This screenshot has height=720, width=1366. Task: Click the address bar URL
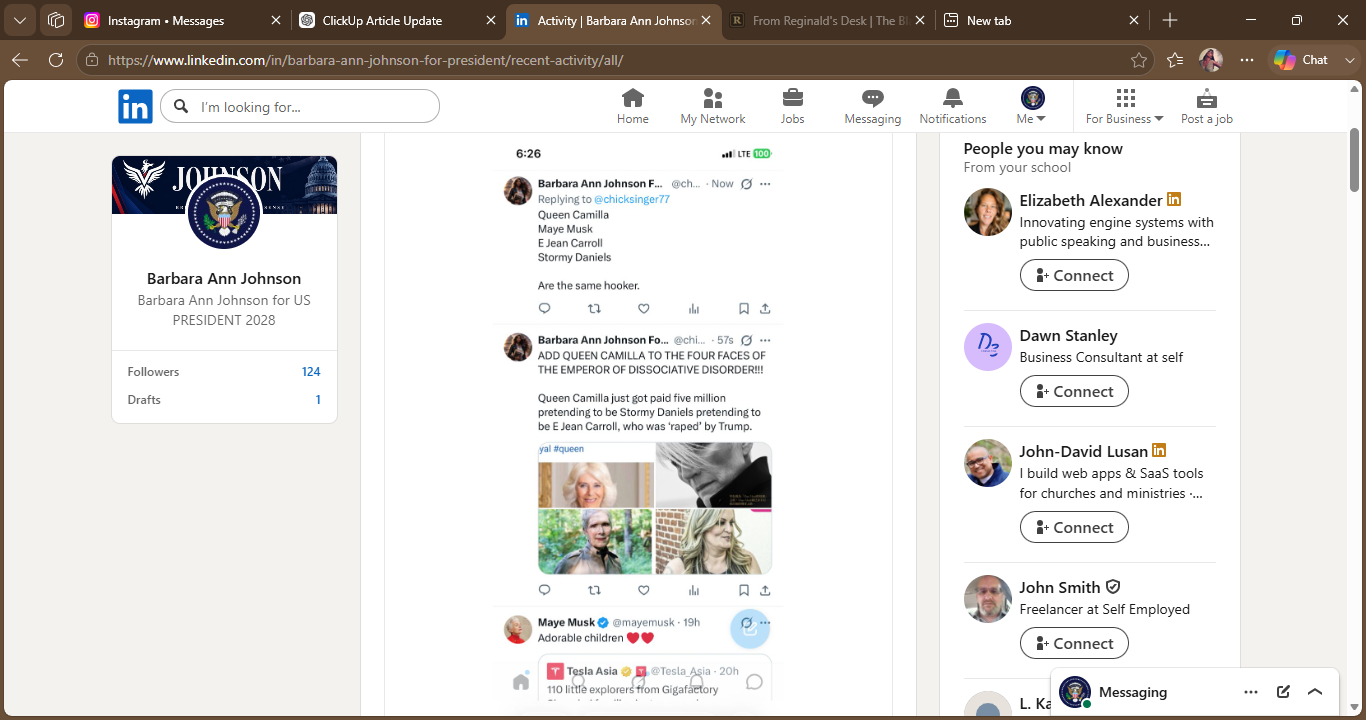(365, 60)
